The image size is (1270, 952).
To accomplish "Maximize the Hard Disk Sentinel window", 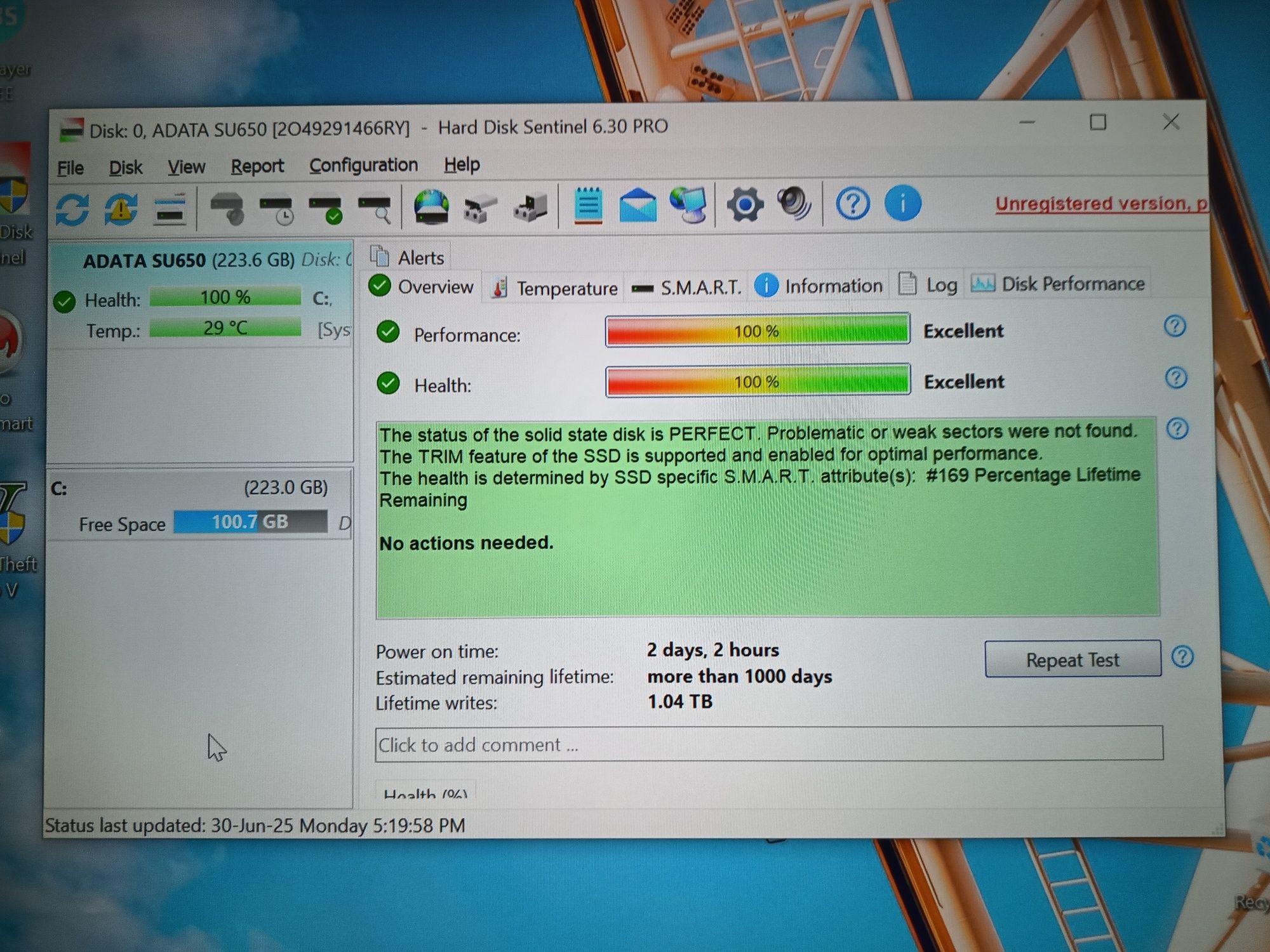I will tap(1098, 122).
